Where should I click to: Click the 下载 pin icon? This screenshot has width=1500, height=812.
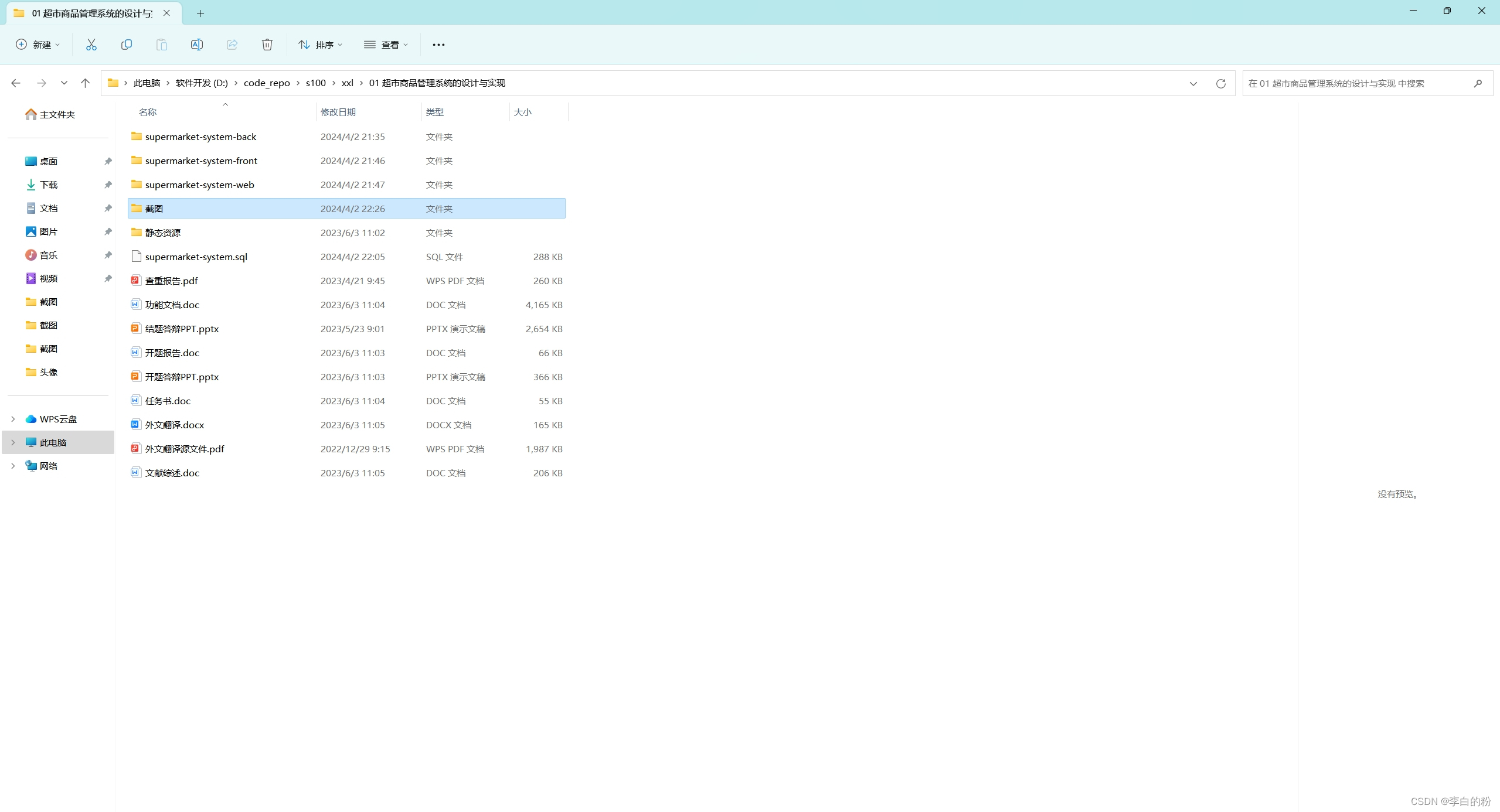[x=108, y=185]
